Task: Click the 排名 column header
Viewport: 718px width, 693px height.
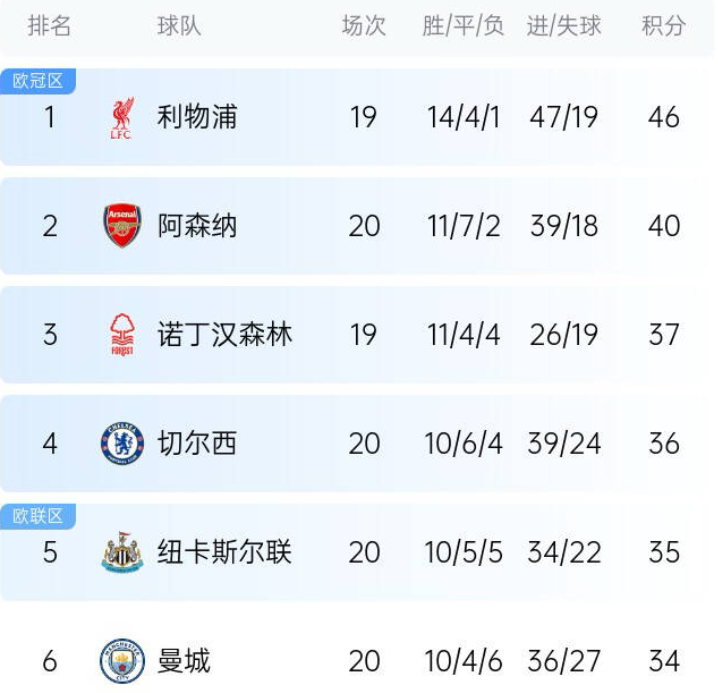Action: click(50, 27)
